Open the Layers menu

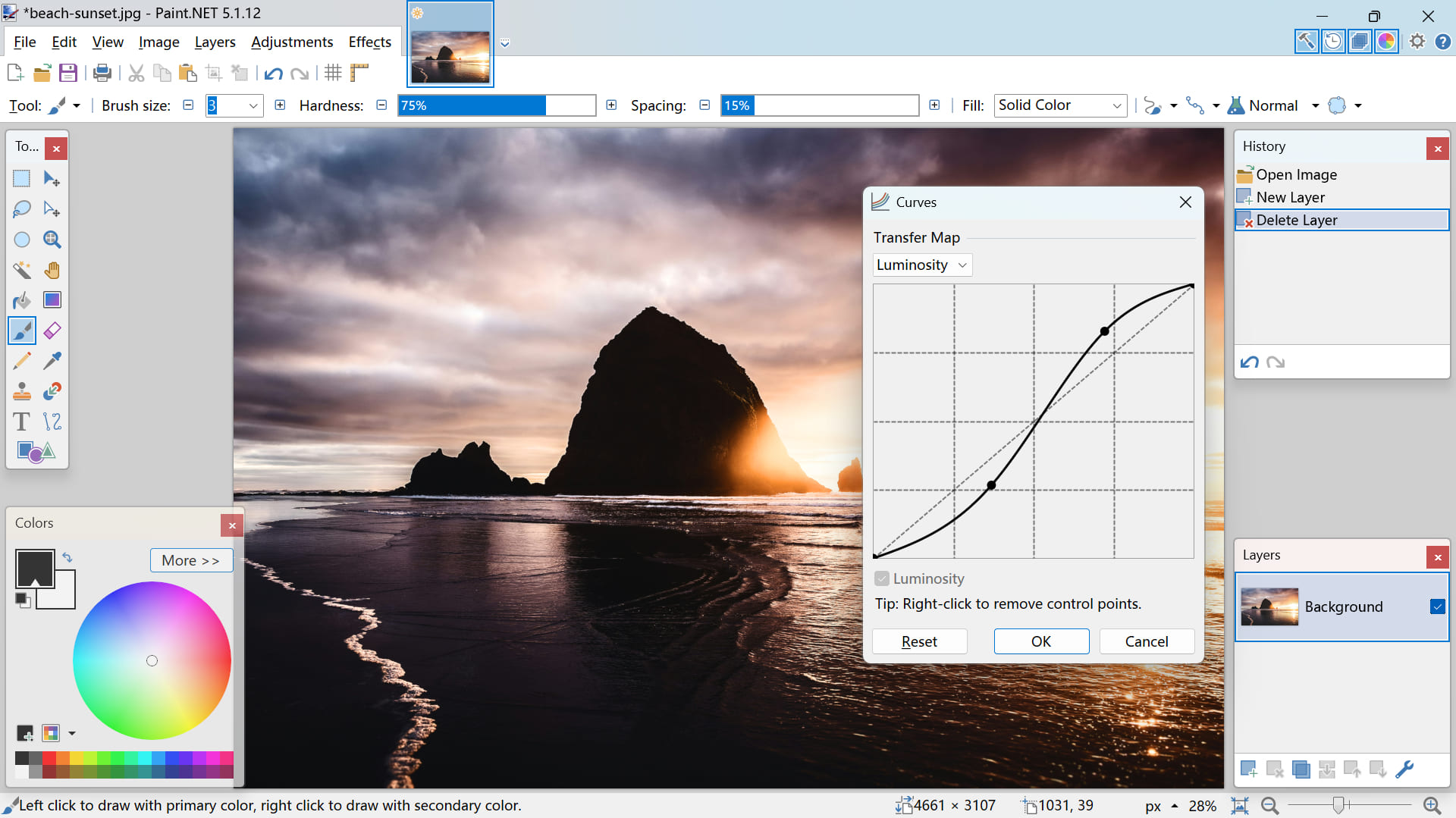215,42
